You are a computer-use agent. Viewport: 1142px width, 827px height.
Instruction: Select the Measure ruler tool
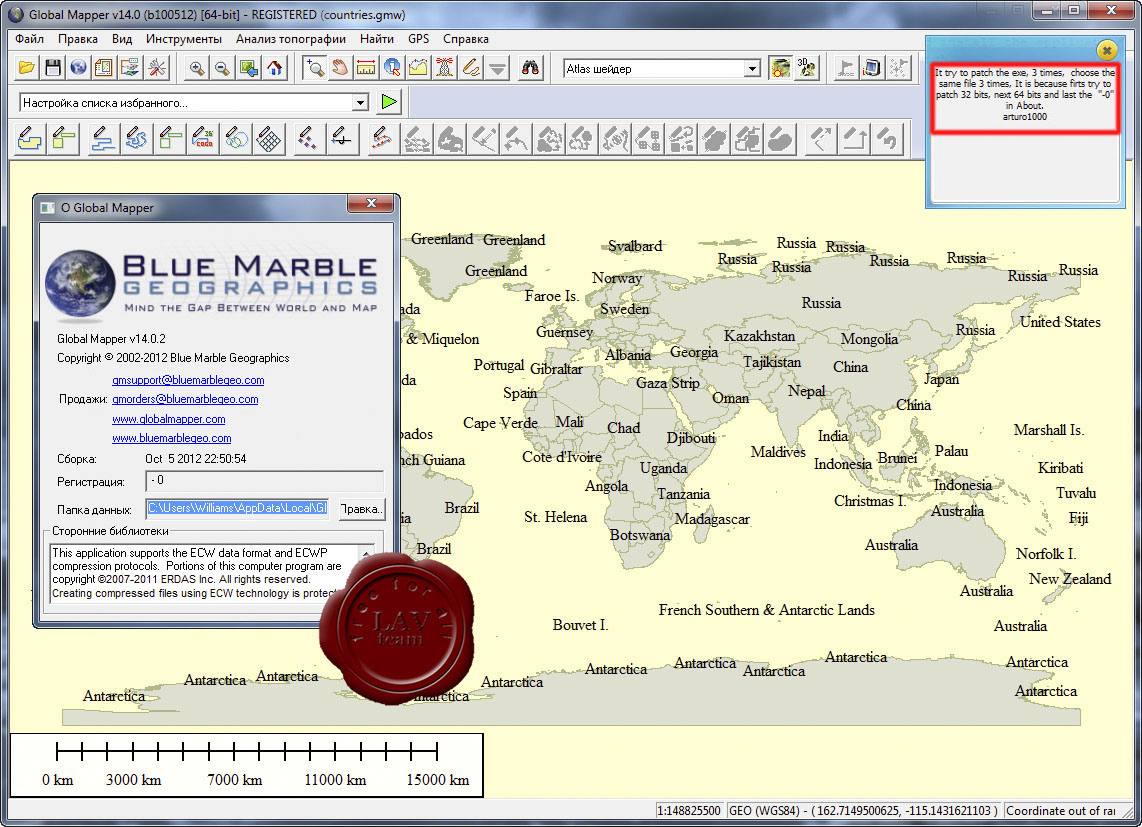(366, 68)
